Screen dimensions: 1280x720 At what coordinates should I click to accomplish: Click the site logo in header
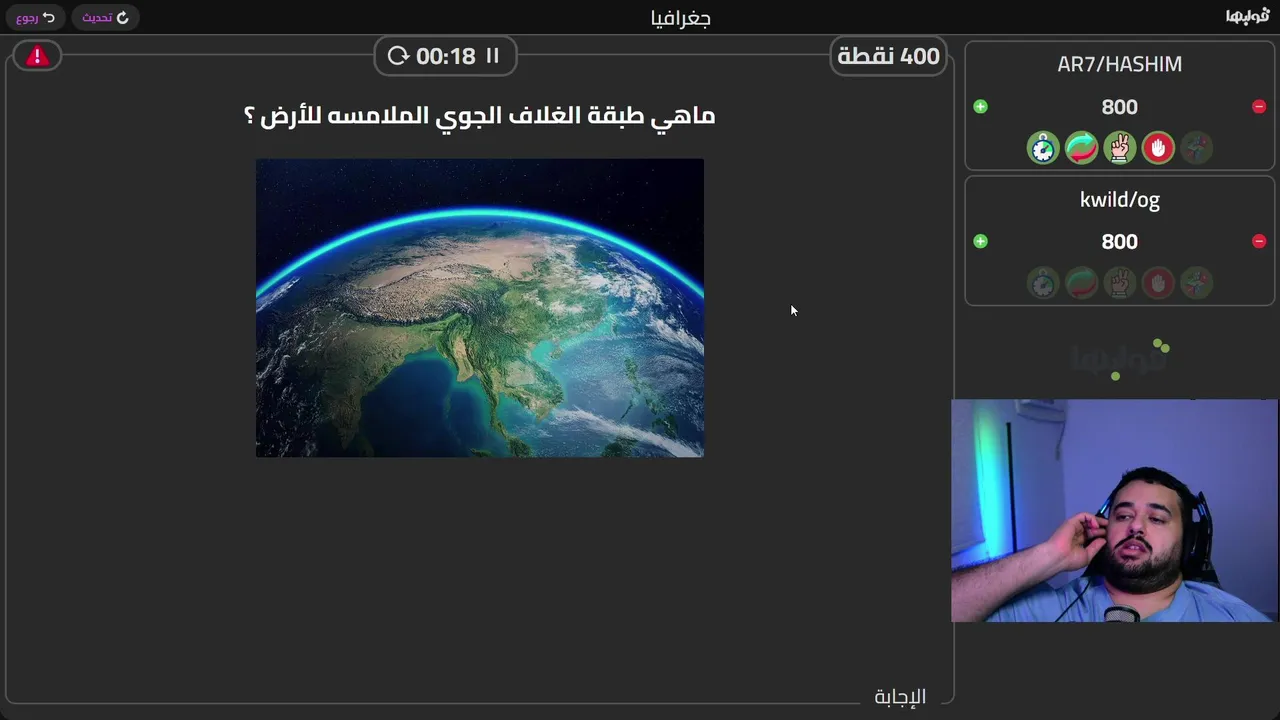[x=1247, y=16]
